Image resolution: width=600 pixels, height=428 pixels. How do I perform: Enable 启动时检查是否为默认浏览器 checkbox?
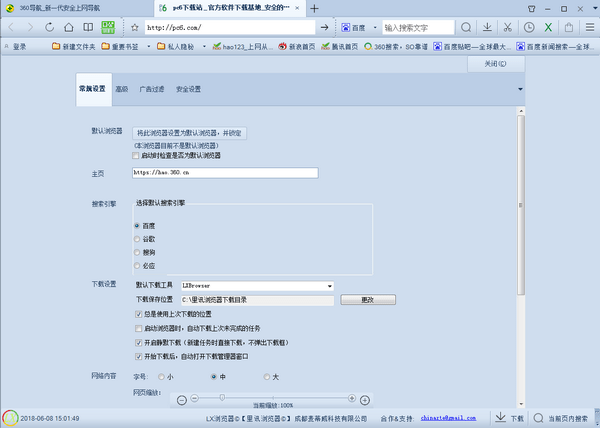point(136,156)
